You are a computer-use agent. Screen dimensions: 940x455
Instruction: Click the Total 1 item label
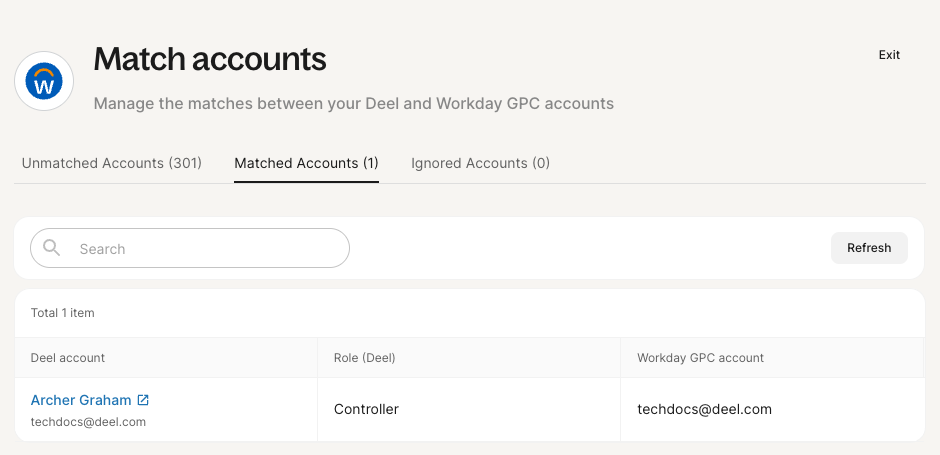pos(62,313)
